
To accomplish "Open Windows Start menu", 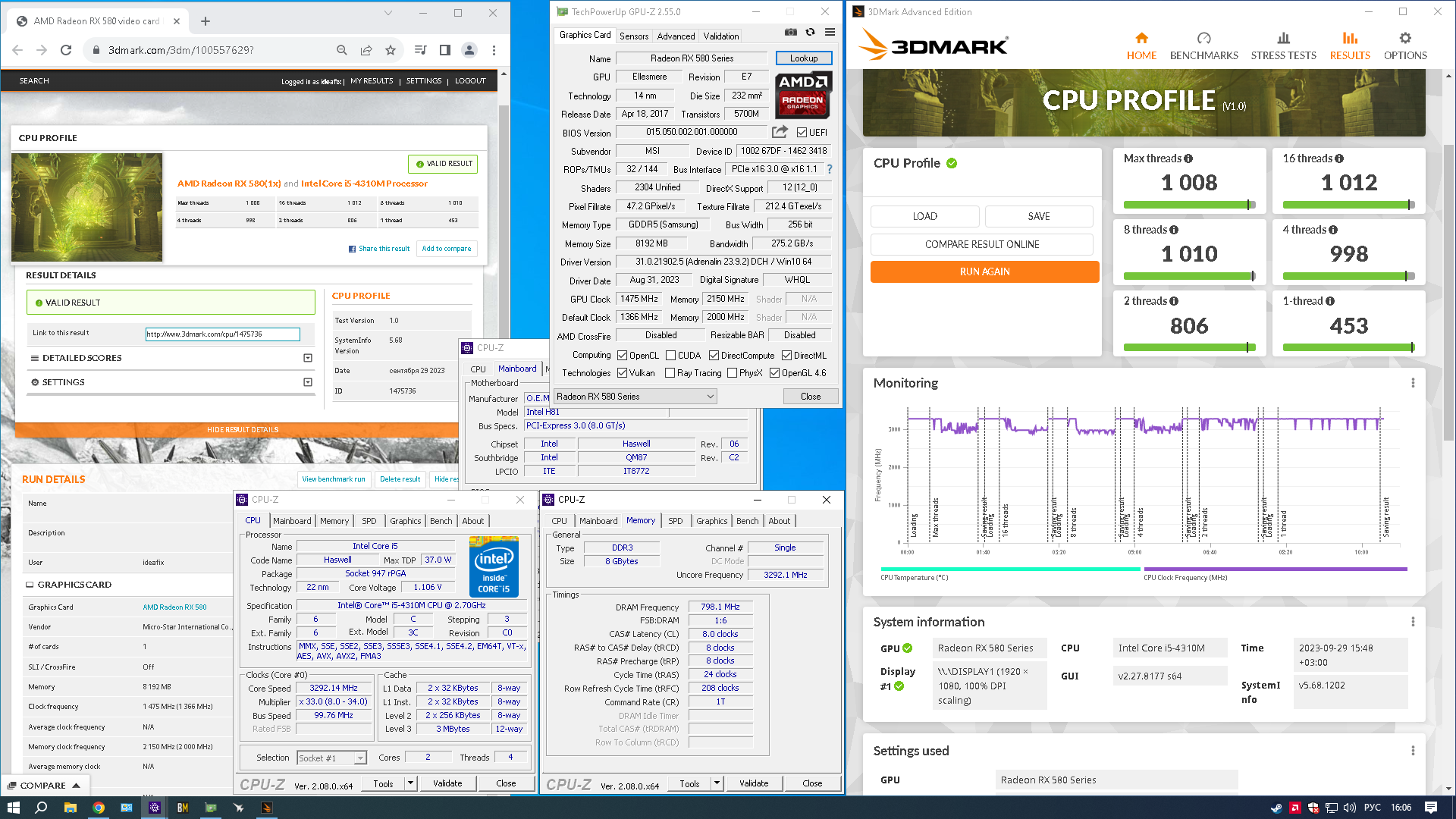I will [x=13, y=808].
